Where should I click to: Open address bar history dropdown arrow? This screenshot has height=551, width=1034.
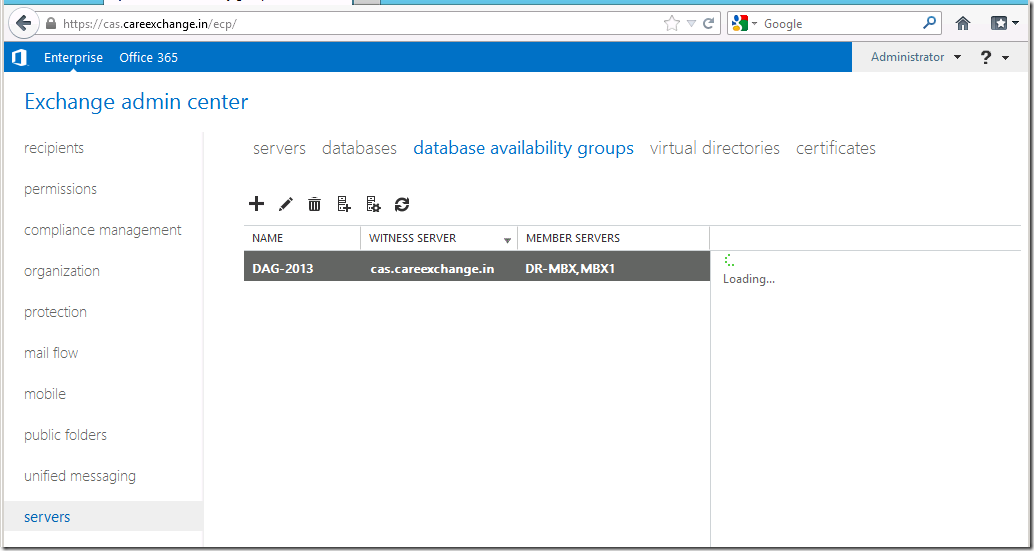point(691,24)
